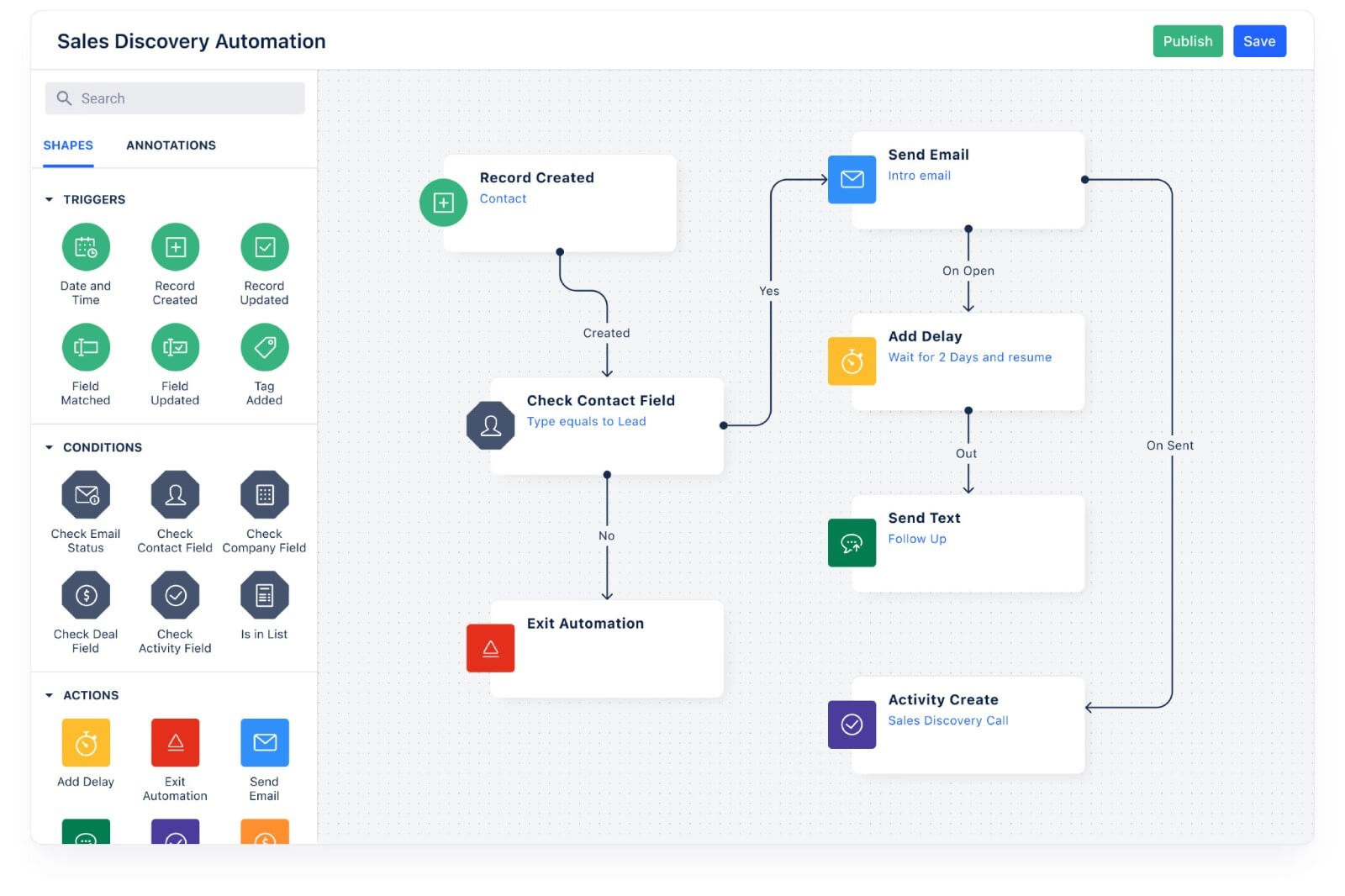Select the Add Delay node title on canvas
Screen dimensions: 1345x896
(x=925, y=336)
